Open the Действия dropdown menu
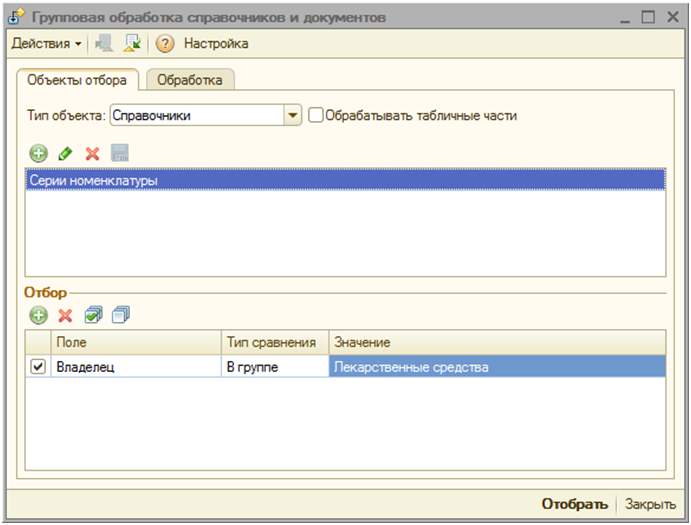Viewport: 691px width, 525px height. [46, 44]
